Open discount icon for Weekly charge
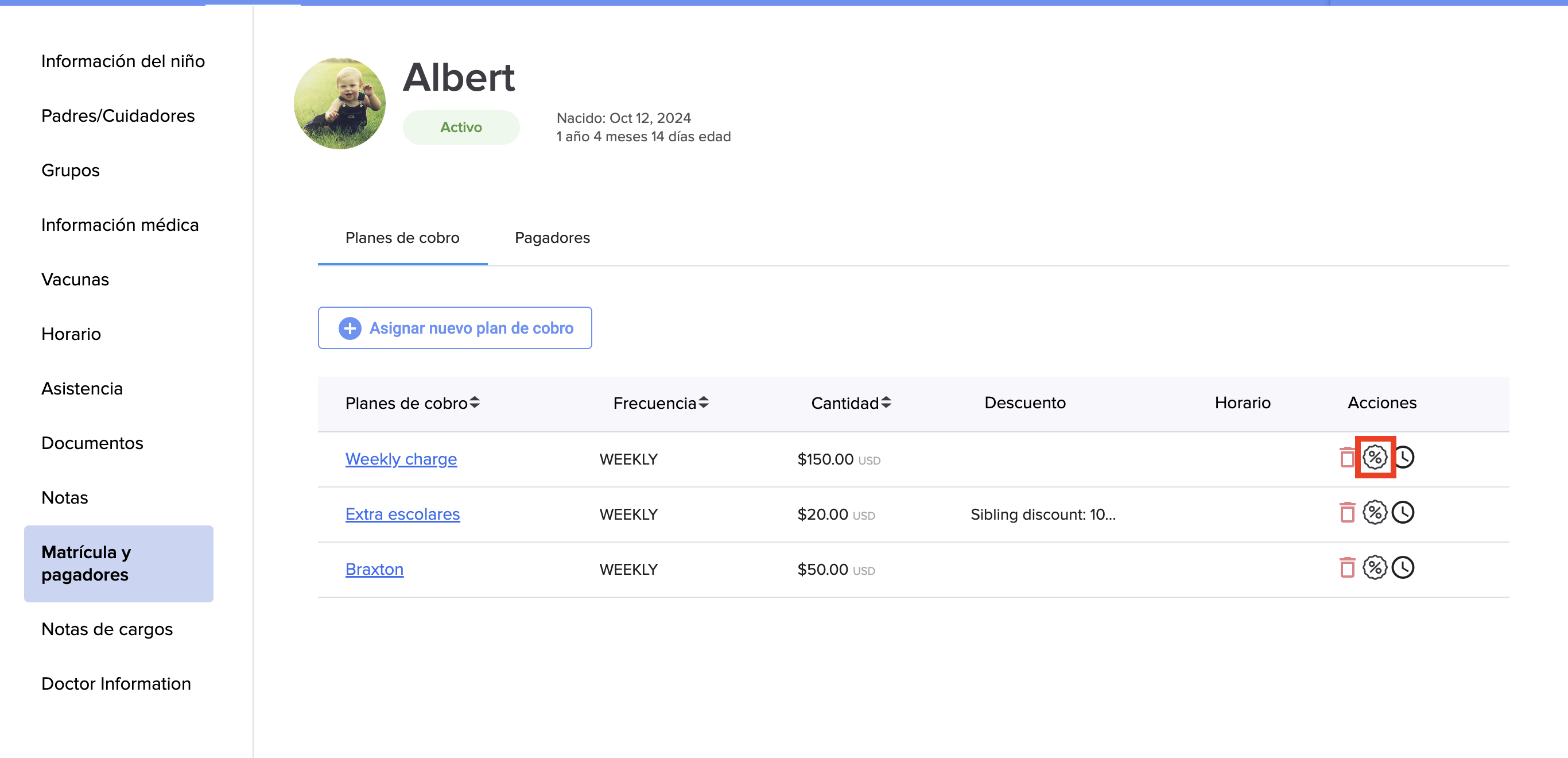Viewport: 1568px width, 758px height. tap(1375, 457)
